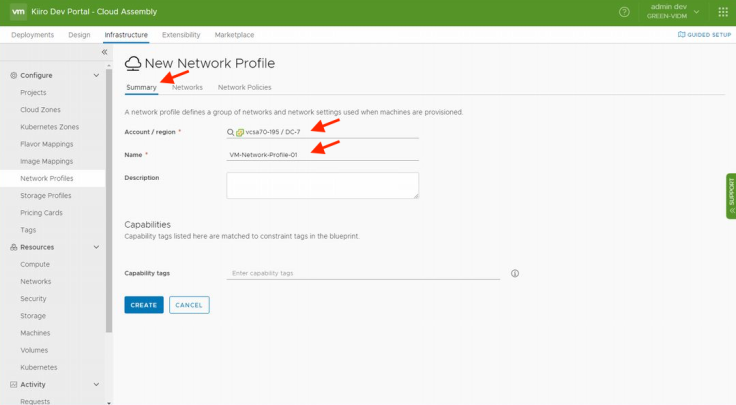Open the Extensibility tab

181,35
